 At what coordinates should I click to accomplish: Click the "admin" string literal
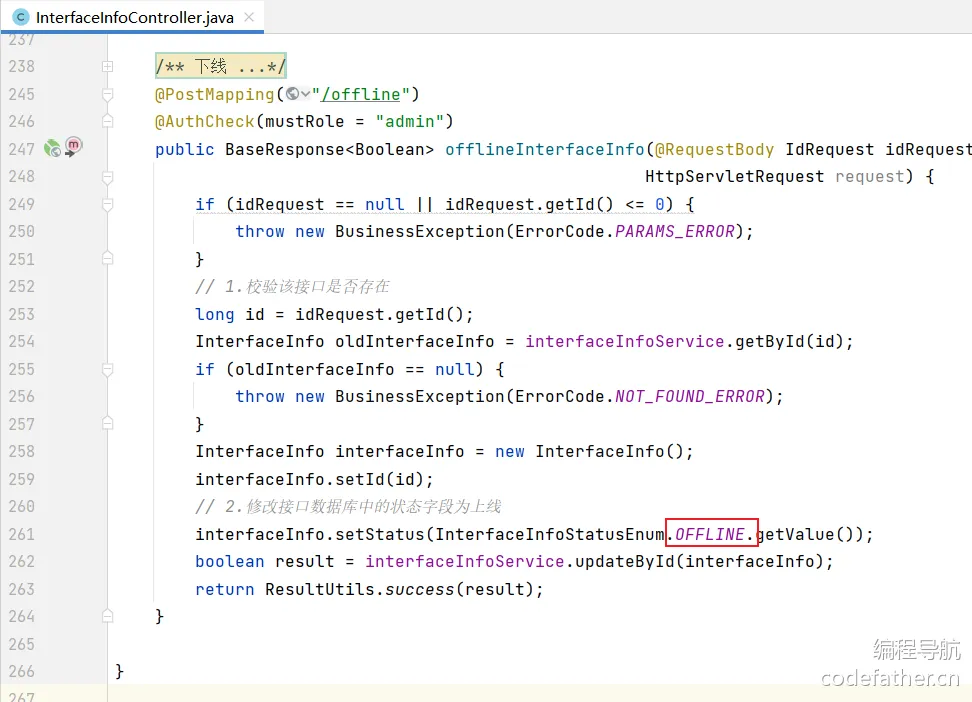click(409, 122)
